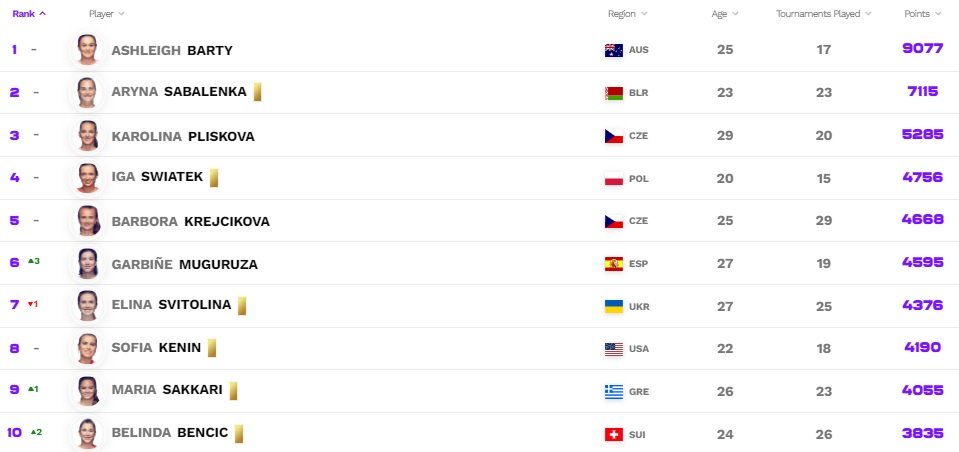Image resolution: width=959 pixels, height=452 pixels.
Task: Click the gold badge beside Iga Swiatek
Action: pyautogui.click(x=214, y=178)
